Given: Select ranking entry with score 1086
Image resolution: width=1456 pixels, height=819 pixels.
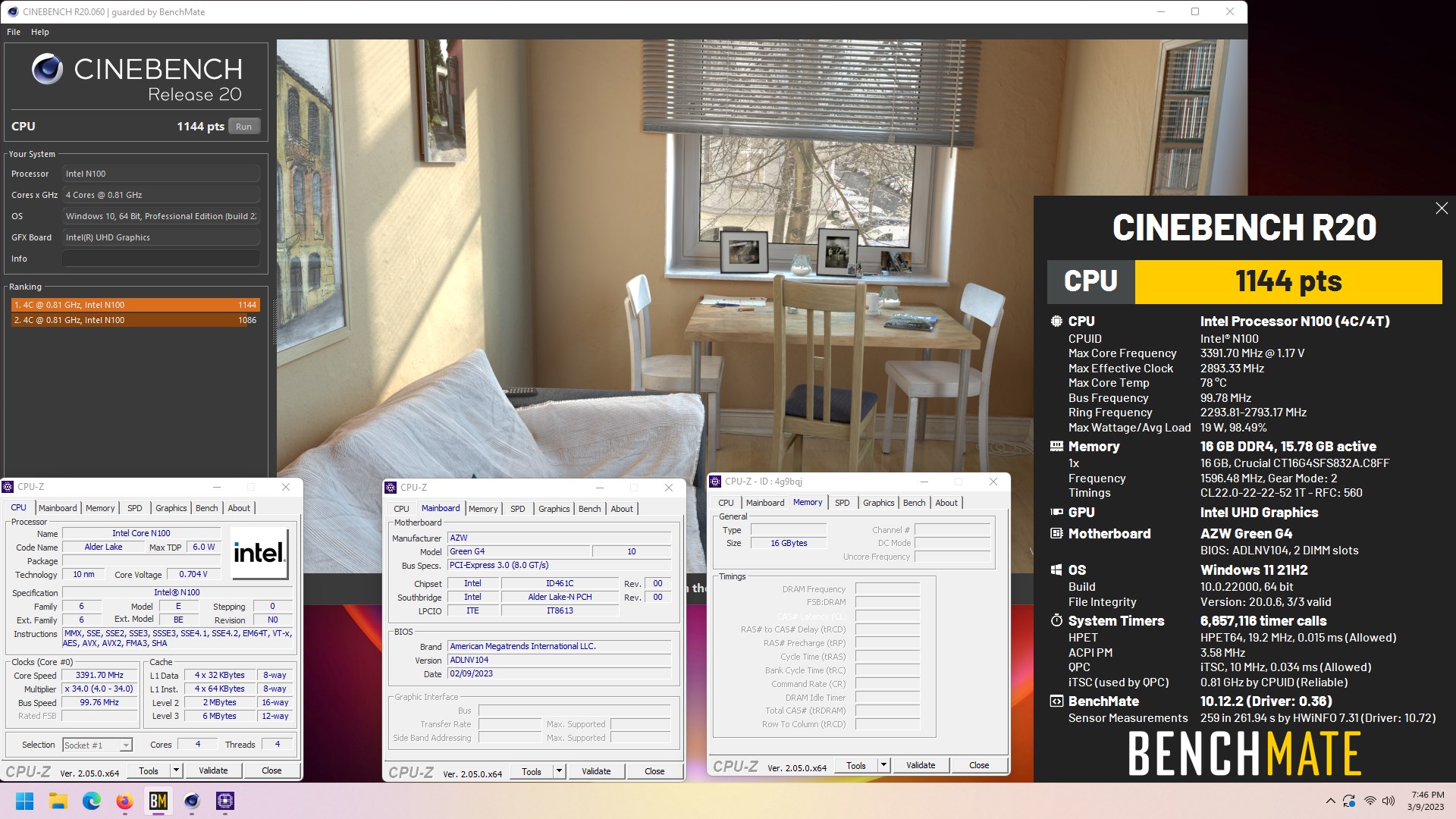Looking at the screenshot, I should coord(135,320).
